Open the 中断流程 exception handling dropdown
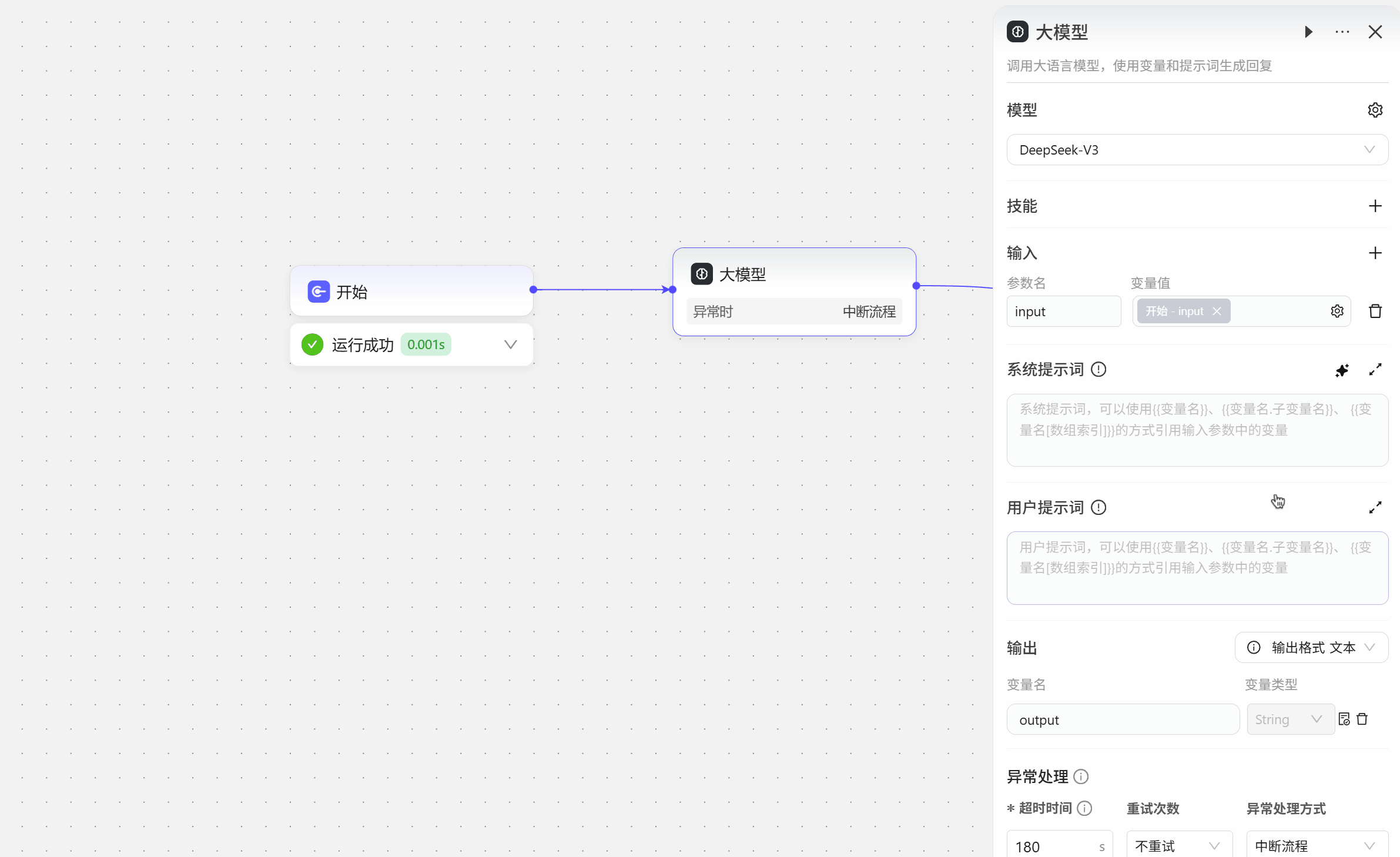 [x=1316, y=846]
